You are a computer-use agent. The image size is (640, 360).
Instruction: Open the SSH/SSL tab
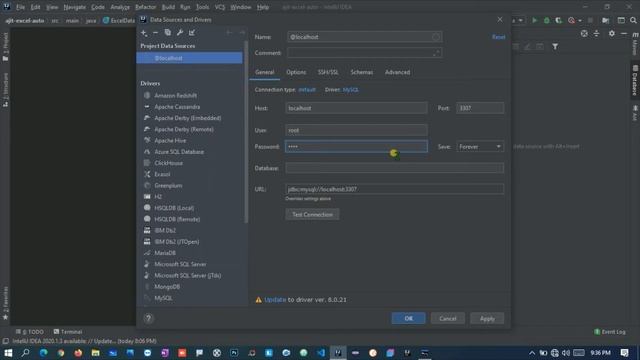click(328, 72)
